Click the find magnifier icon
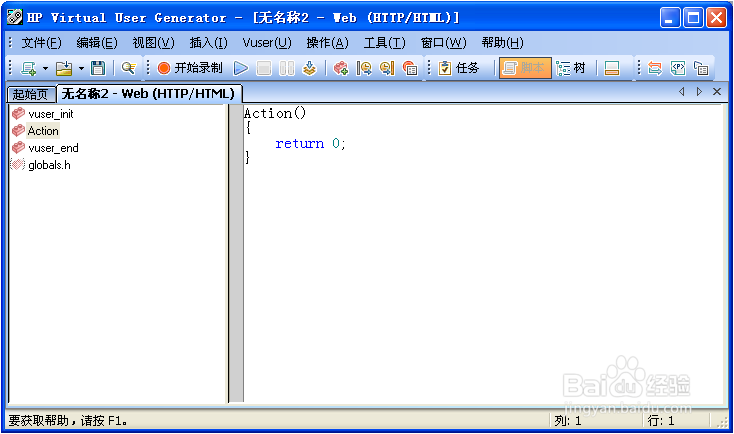Screen dimensions: 734x434 tap(128, 68)
